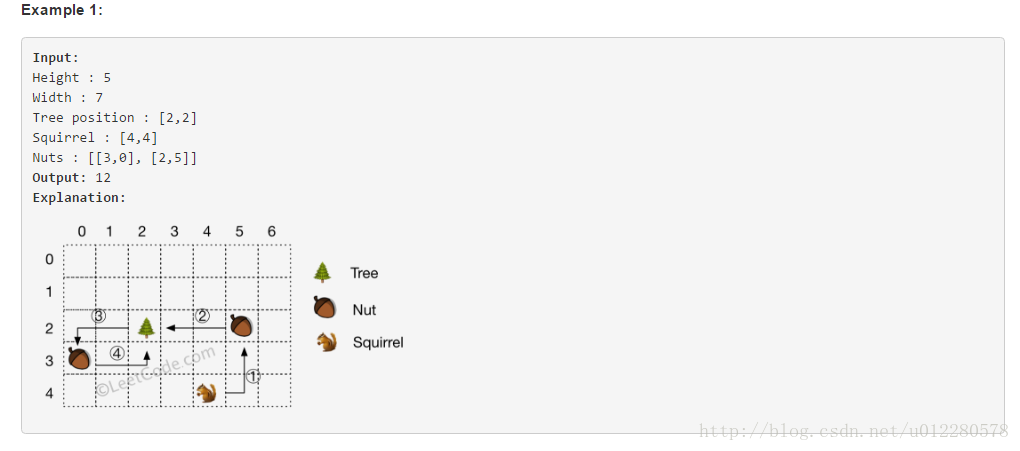
Task: Click the nut at grid column 5
Action: [241, 325]
